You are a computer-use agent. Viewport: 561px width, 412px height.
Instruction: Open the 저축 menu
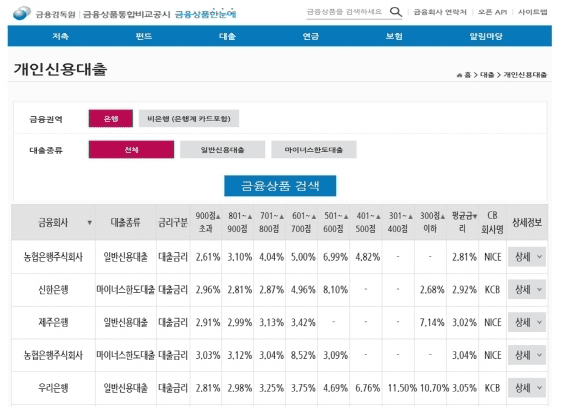pyautogui.click(x=60, y=36)
